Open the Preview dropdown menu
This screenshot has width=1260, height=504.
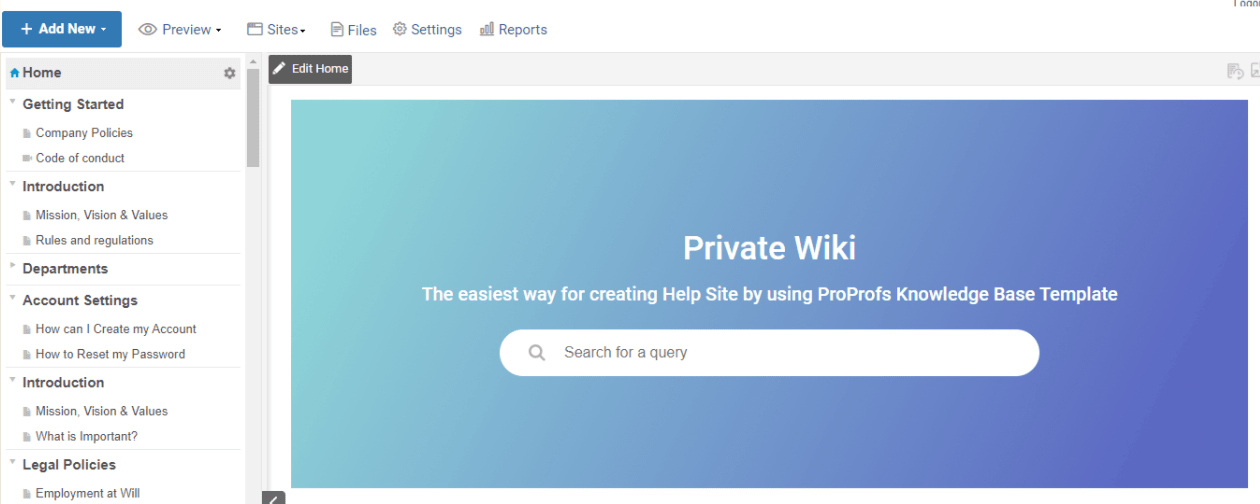(180, 30)
